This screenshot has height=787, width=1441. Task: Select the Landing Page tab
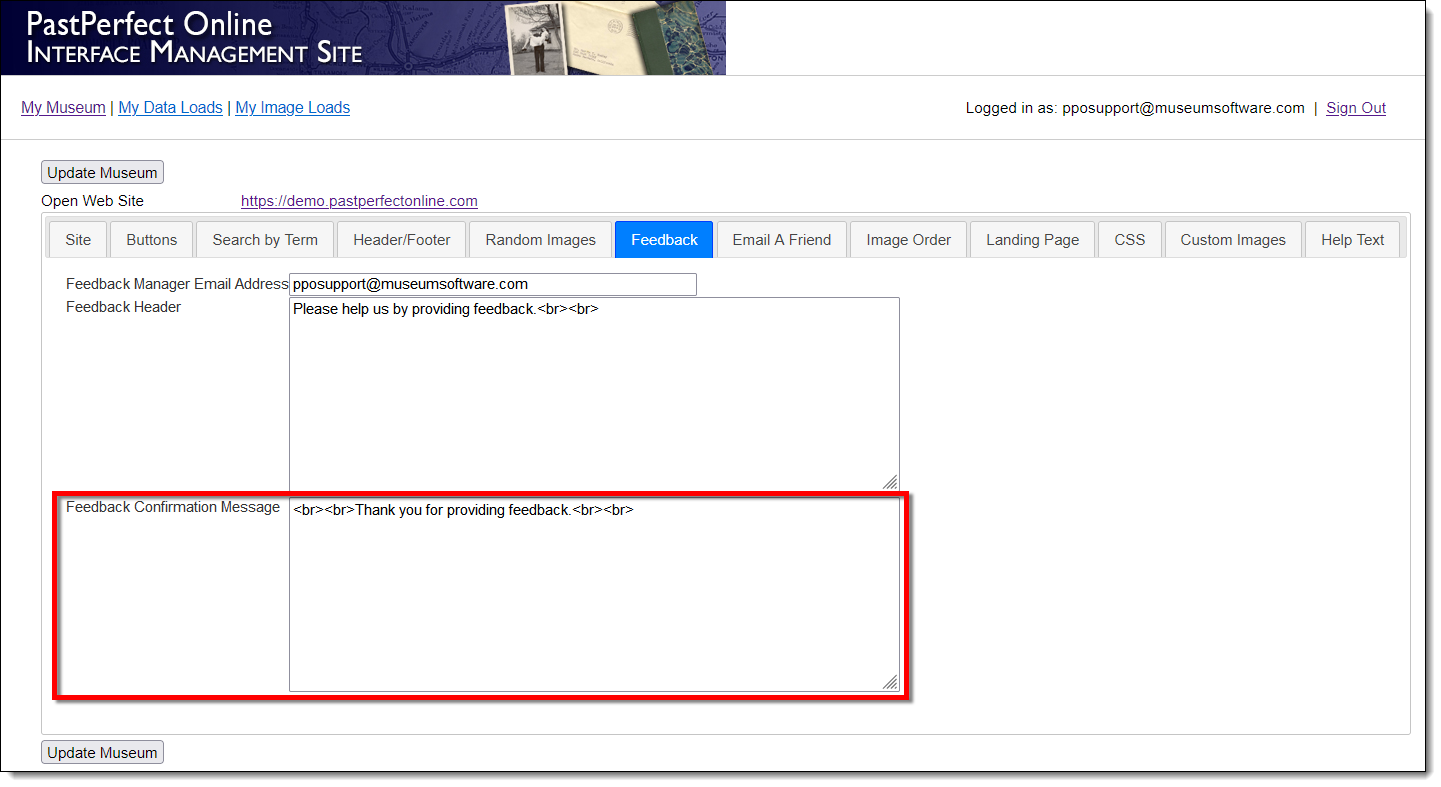[x=1032, y=240]
